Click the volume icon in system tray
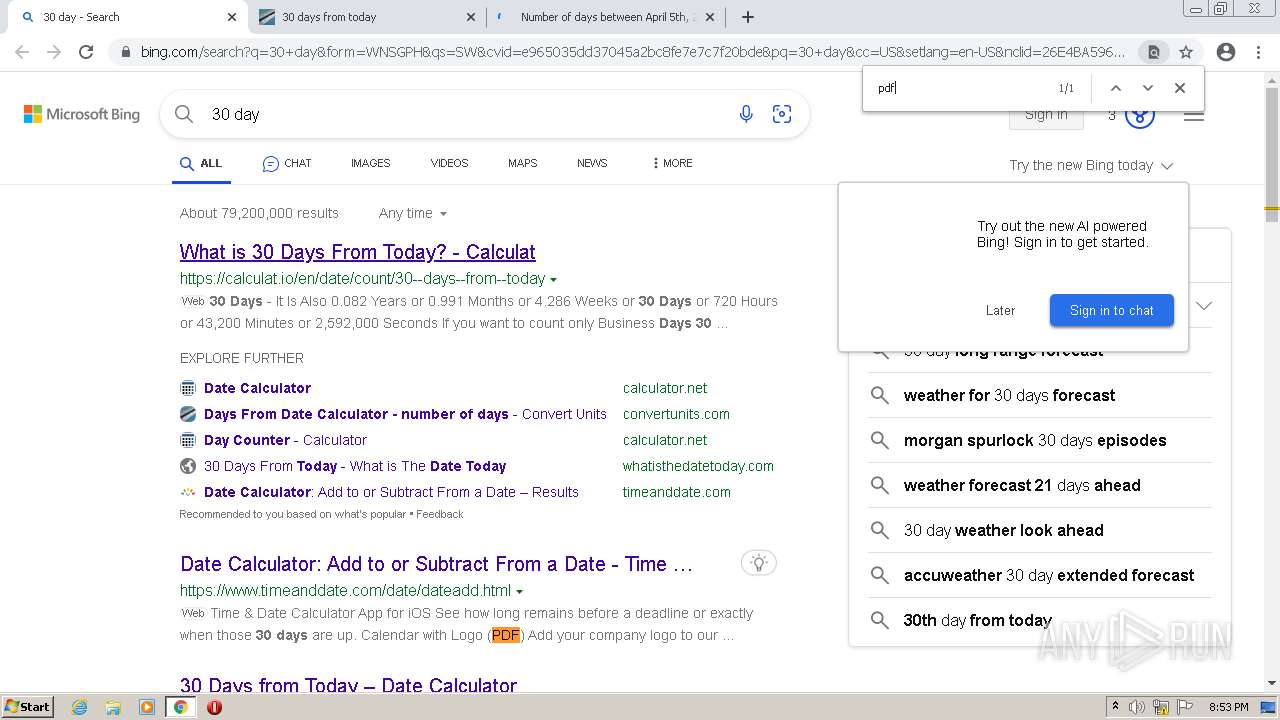This screenshot has width=1280, height=720. [x=1137, y=707]
